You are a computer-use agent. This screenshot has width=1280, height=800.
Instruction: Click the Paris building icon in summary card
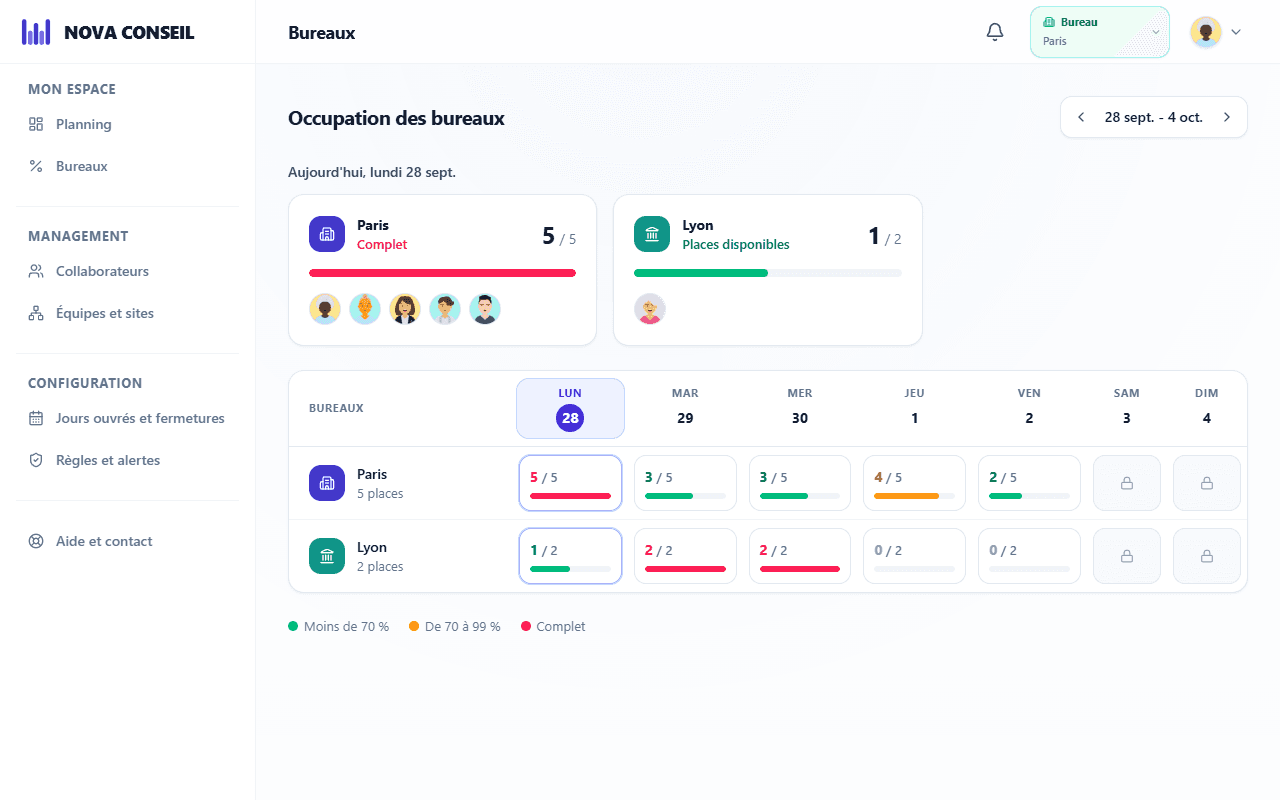pos(327,234)
